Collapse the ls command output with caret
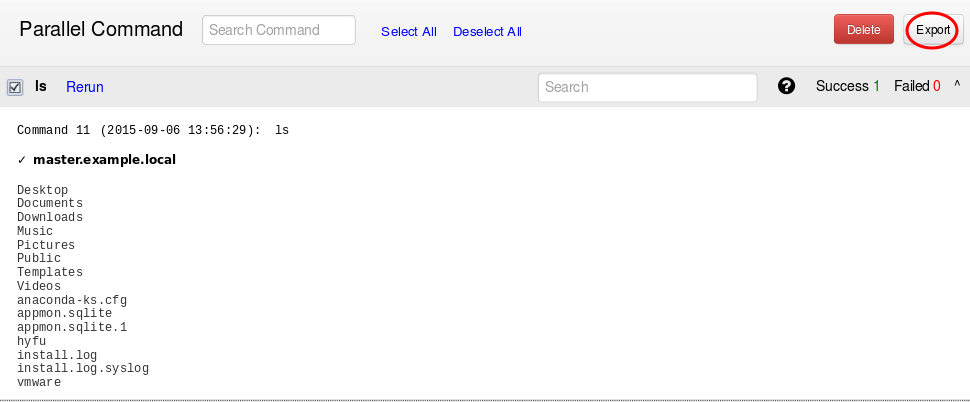Viewport: 970px width, 402px height. (957, 84)
